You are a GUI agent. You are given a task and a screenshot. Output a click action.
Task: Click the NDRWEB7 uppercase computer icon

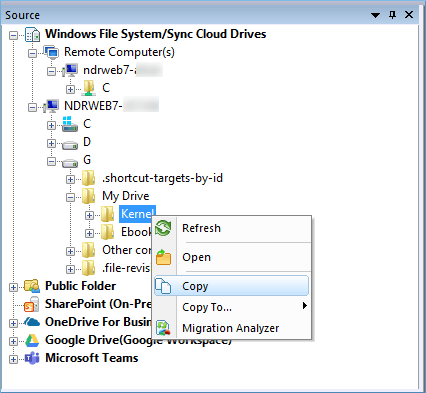[x=51, y=106]
